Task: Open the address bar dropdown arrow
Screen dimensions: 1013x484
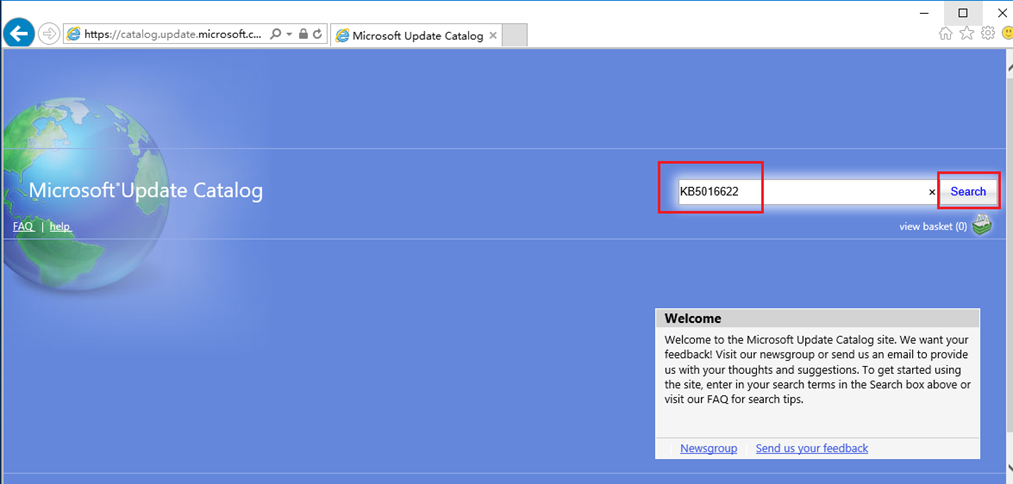Action: click(x=289, y=34)
